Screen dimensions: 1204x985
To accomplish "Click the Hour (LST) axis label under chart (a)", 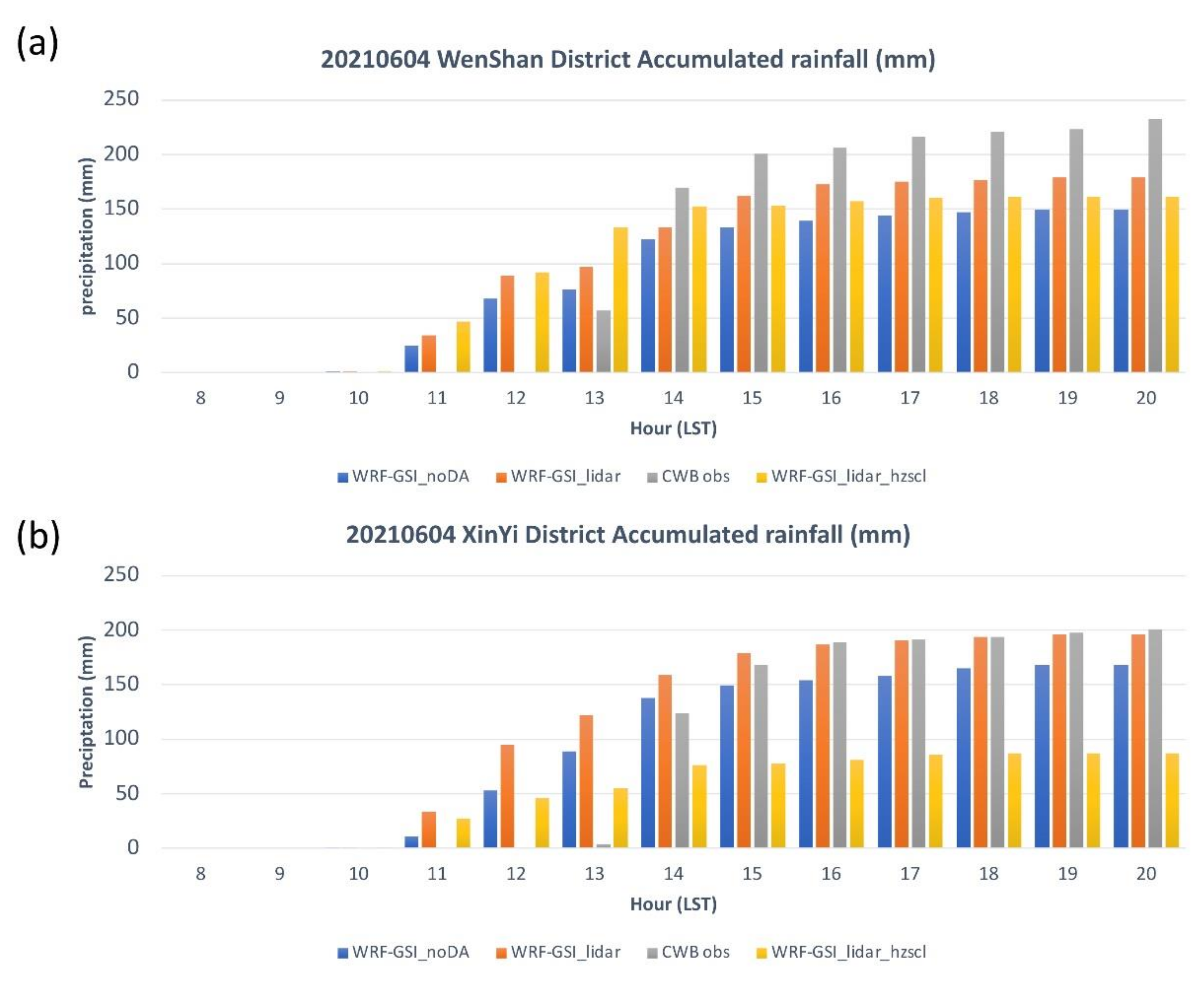I will pyautogui.click(x=673, y=428).
